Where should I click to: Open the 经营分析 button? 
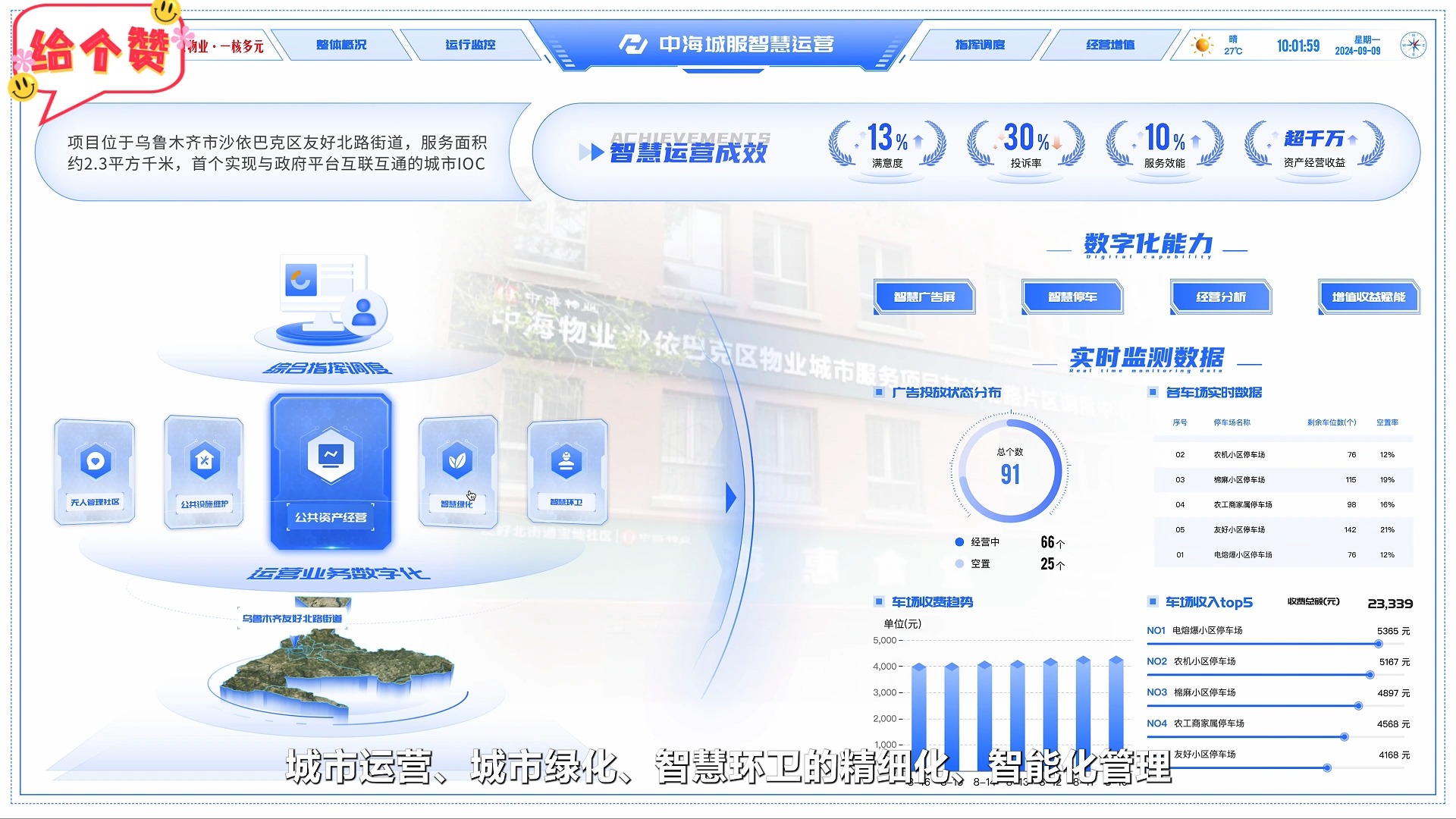(x=1221, y=297)
